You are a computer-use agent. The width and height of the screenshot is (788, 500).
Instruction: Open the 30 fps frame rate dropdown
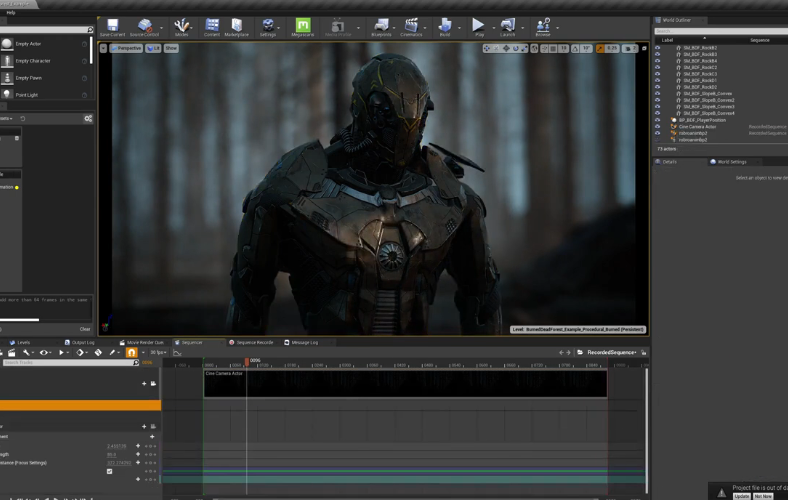[157, 352]
